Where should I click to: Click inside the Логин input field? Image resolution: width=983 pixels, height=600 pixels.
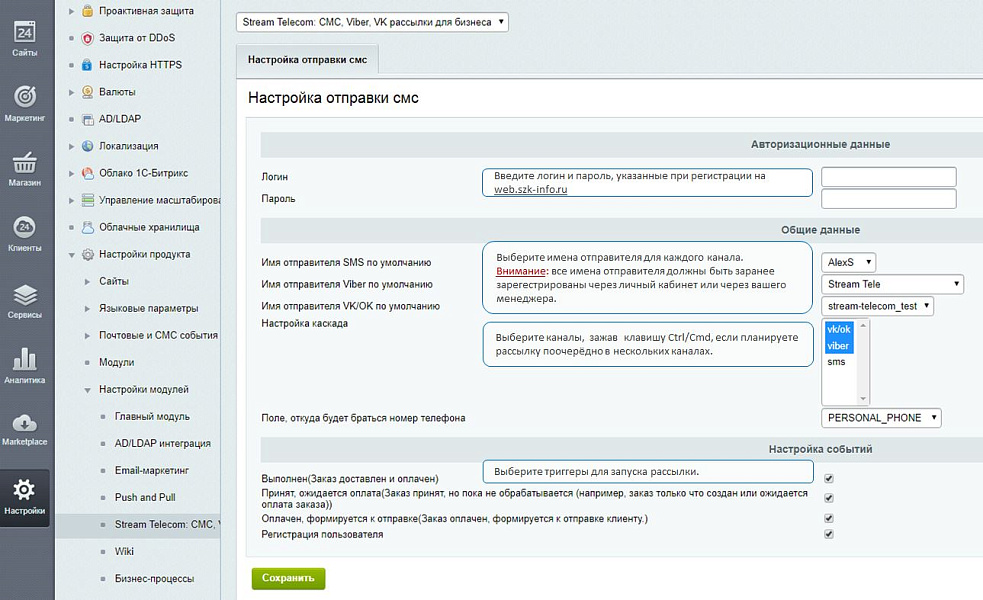(x=888, y=176)
